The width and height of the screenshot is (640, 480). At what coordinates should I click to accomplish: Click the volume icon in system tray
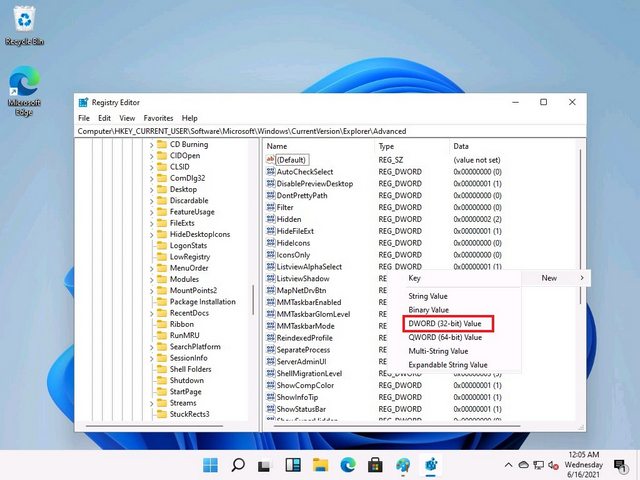click(554, 465)
